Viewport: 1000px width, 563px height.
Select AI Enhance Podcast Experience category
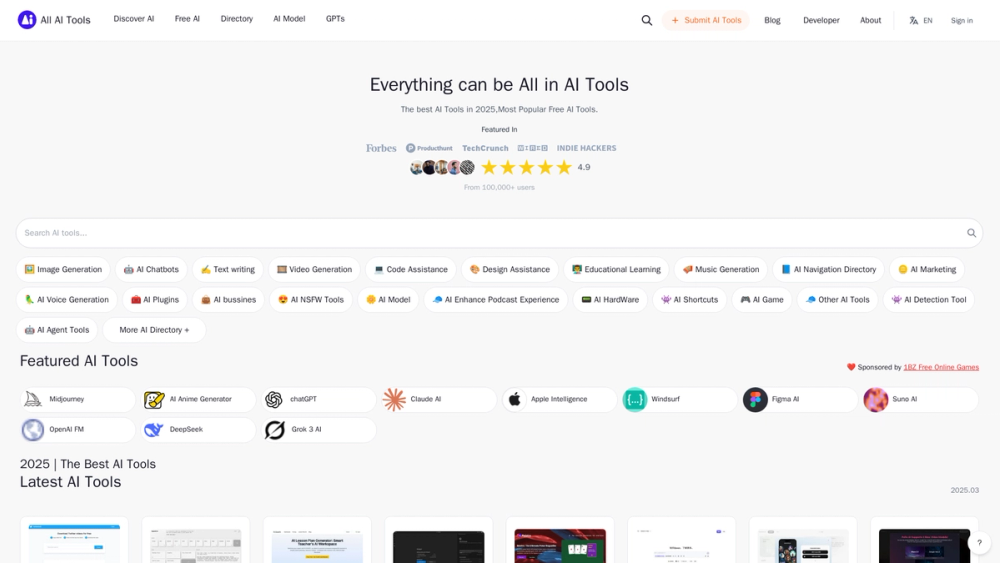coord(496,300)
